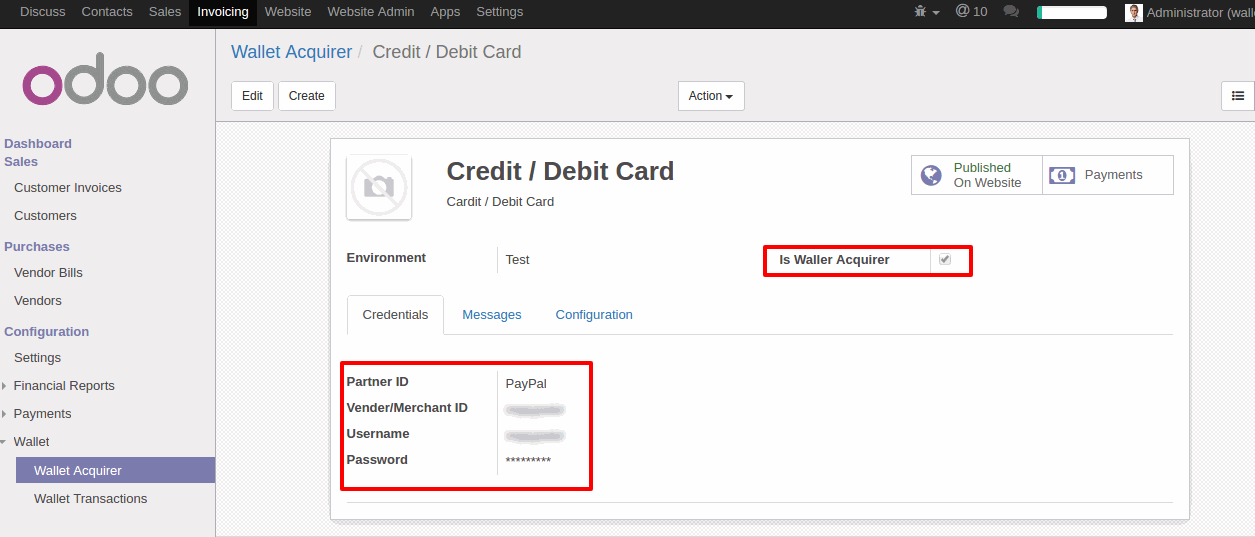
Task: Open the Action dropdown
Action: [x=711, y=96]
